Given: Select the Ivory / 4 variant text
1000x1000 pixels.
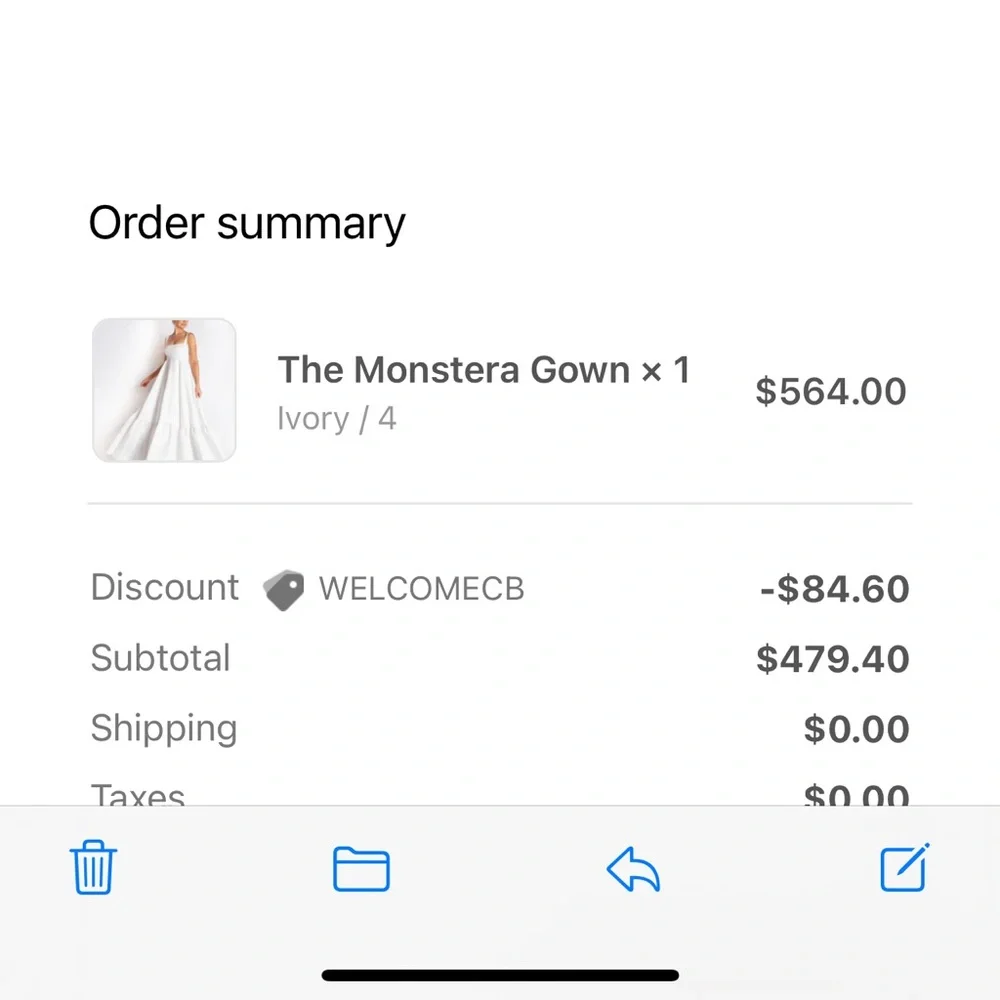Looking at the screenshot, I should click(337, 419).
